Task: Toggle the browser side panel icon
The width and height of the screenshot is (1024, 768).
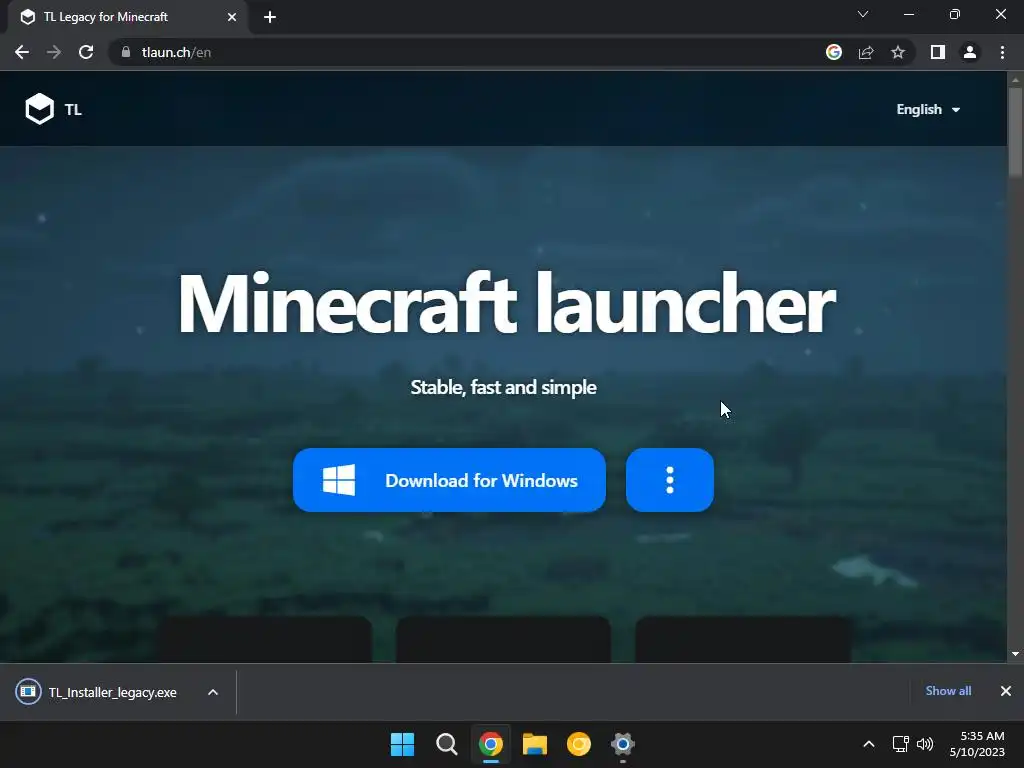Action: point(938,52)
